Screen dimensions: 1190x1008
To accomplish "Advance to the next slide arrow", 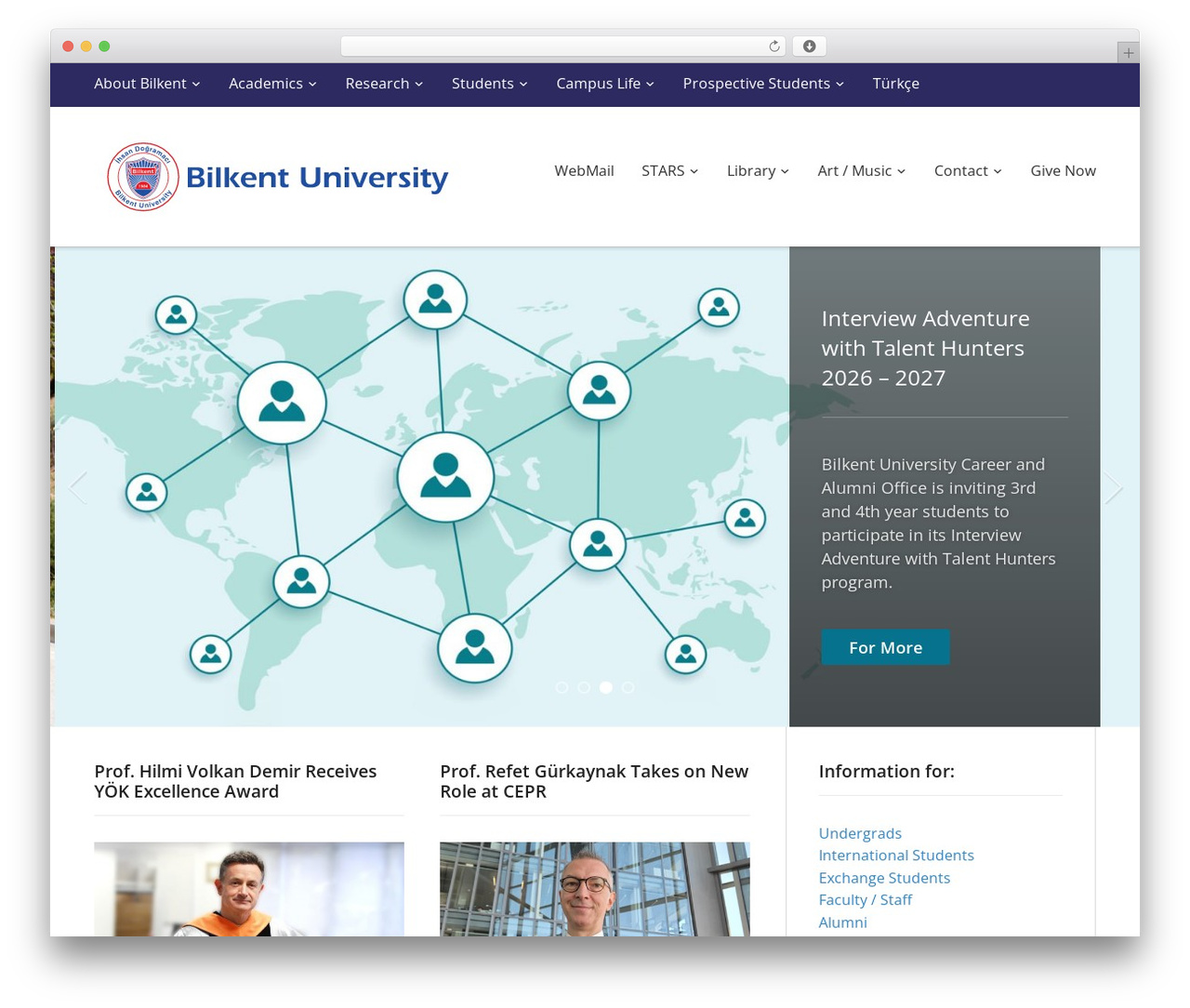I will (x=1113, y=487).
